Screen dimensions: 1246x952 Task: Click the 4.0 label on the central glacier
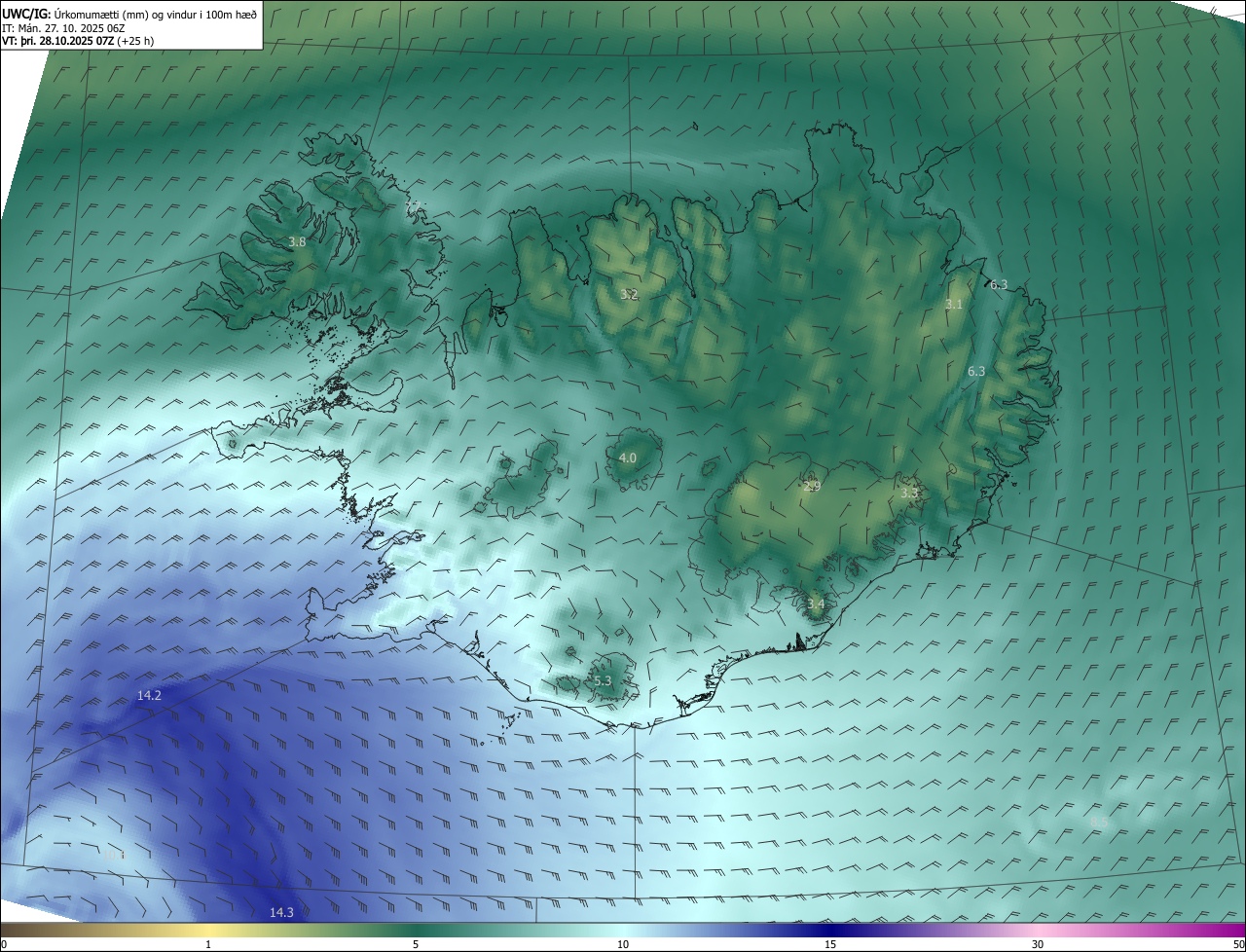(x=628, y=458)
